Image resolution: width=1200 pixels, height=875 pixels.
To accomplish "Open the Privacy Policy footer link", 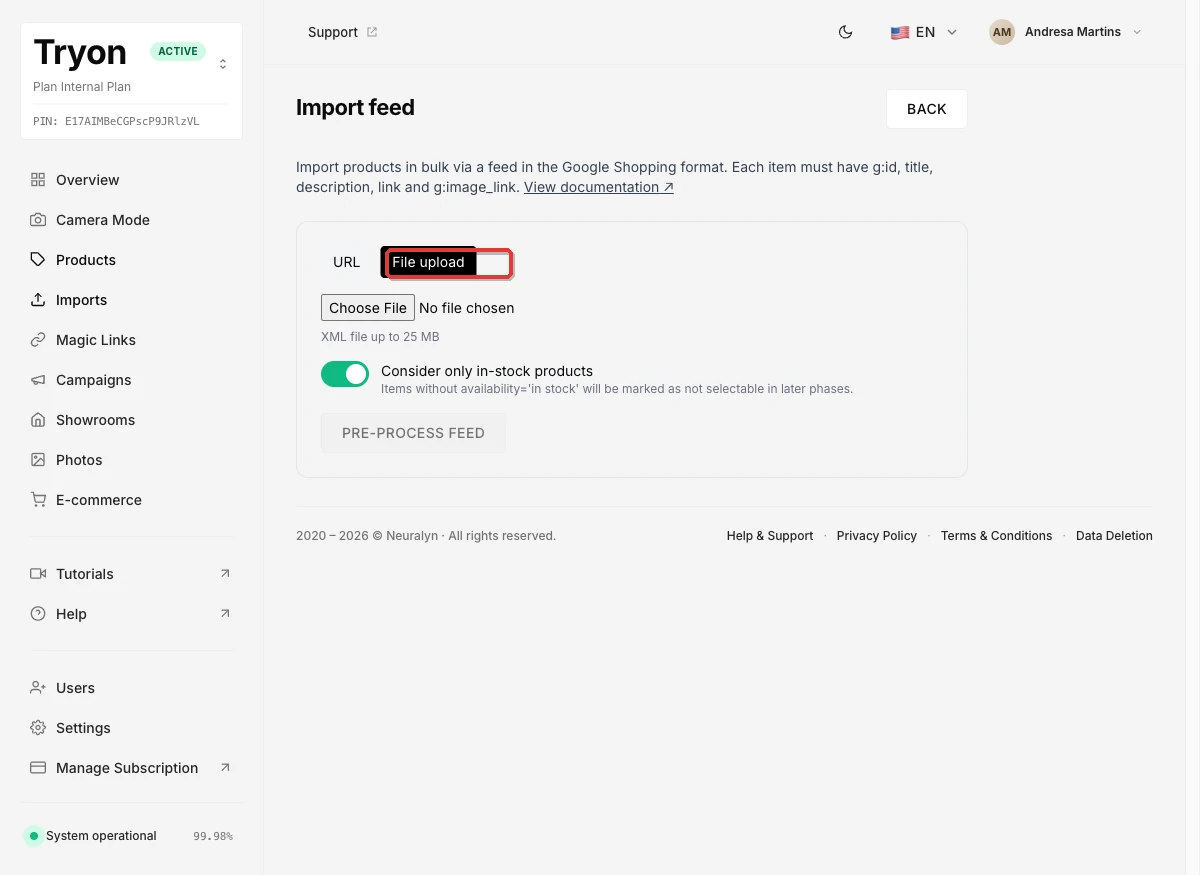I will tap(876, 536).
